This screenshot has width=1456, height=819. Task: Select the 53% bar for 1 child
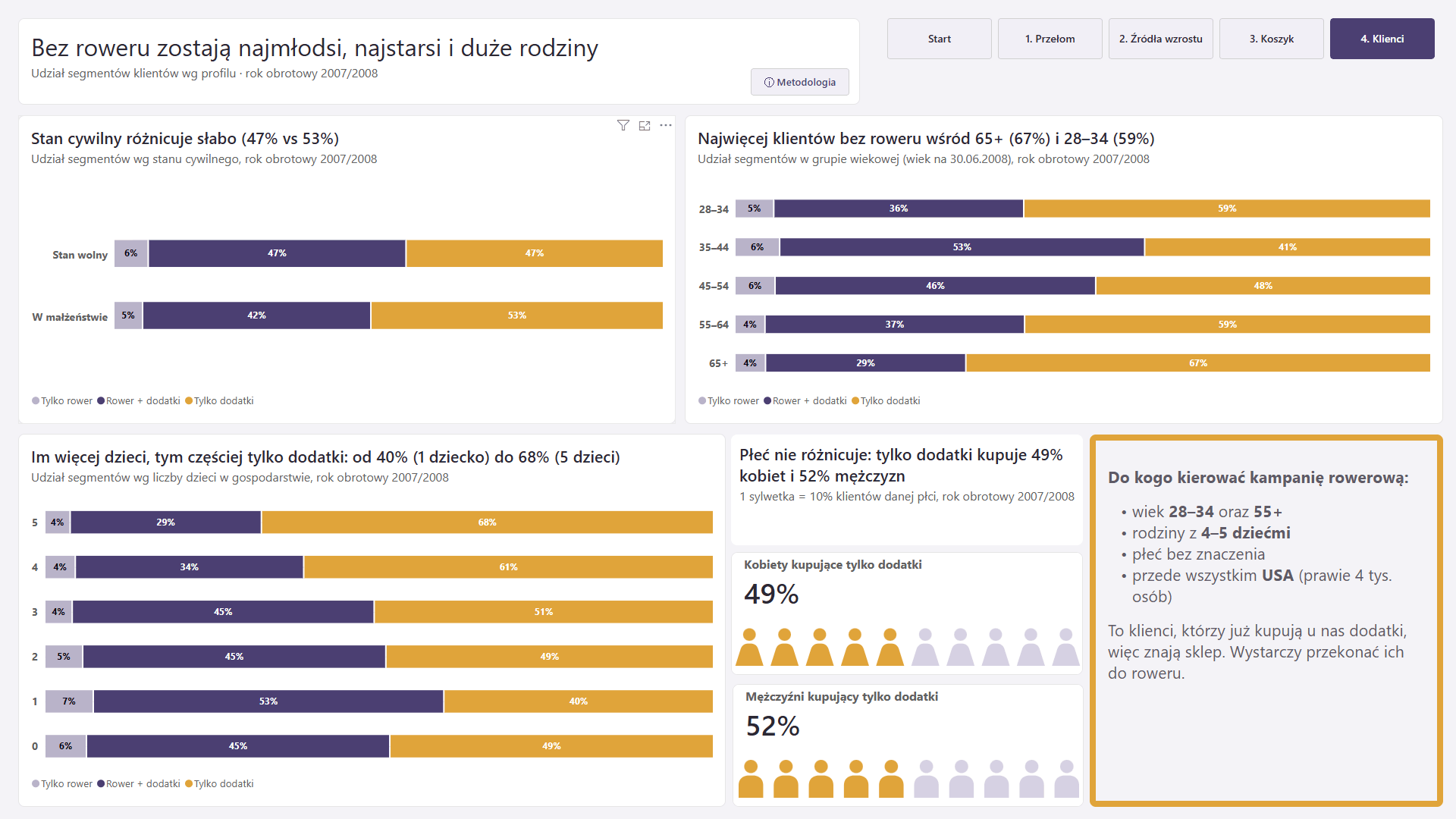[268, 701]
